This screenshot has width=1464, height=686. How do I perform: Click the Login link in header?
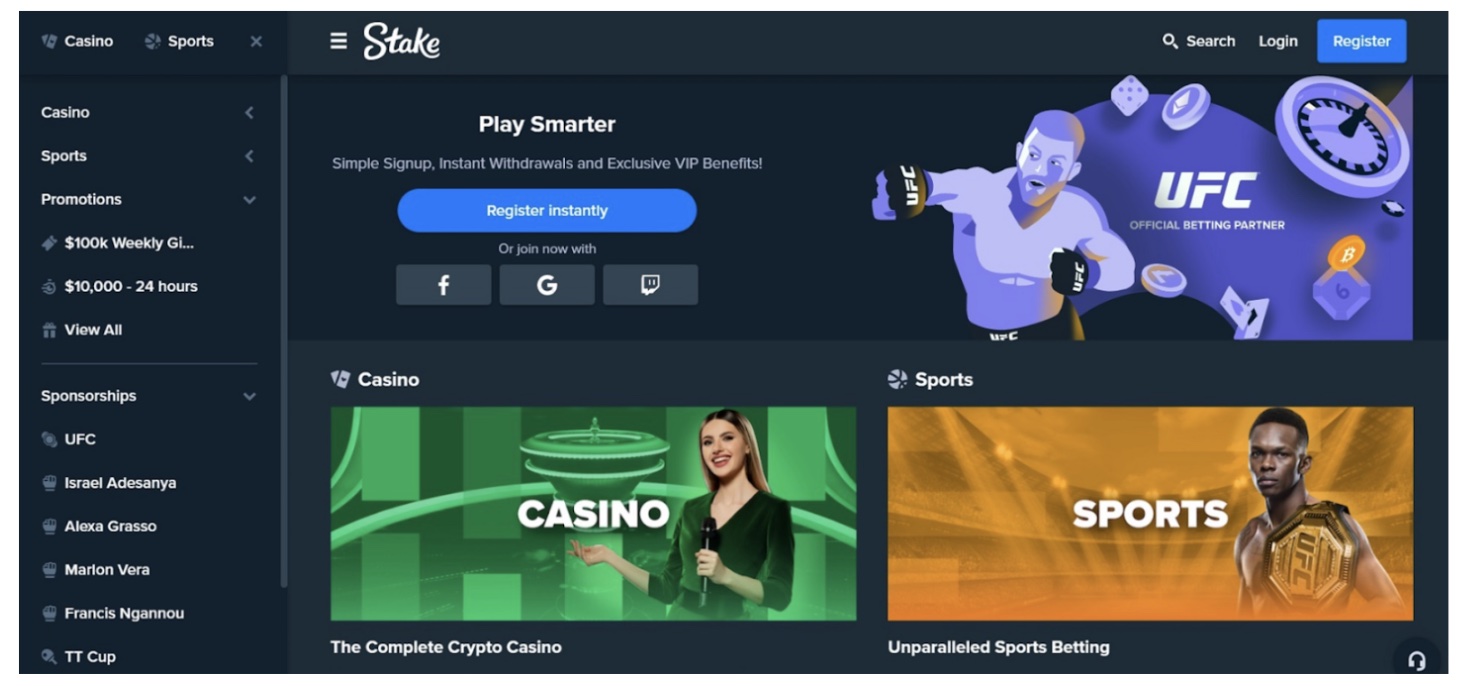tap(1278, 41)
